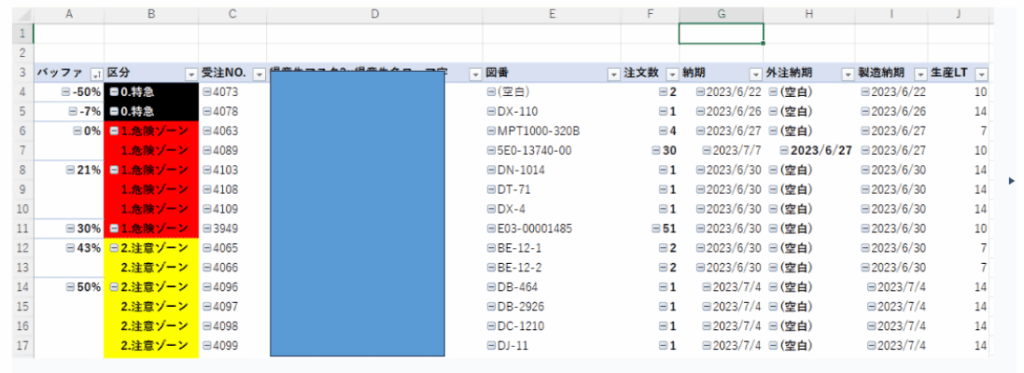Select the cell with order 4108
The image size is (1024, 373).
pyautogui.click(x=232, y=189)
